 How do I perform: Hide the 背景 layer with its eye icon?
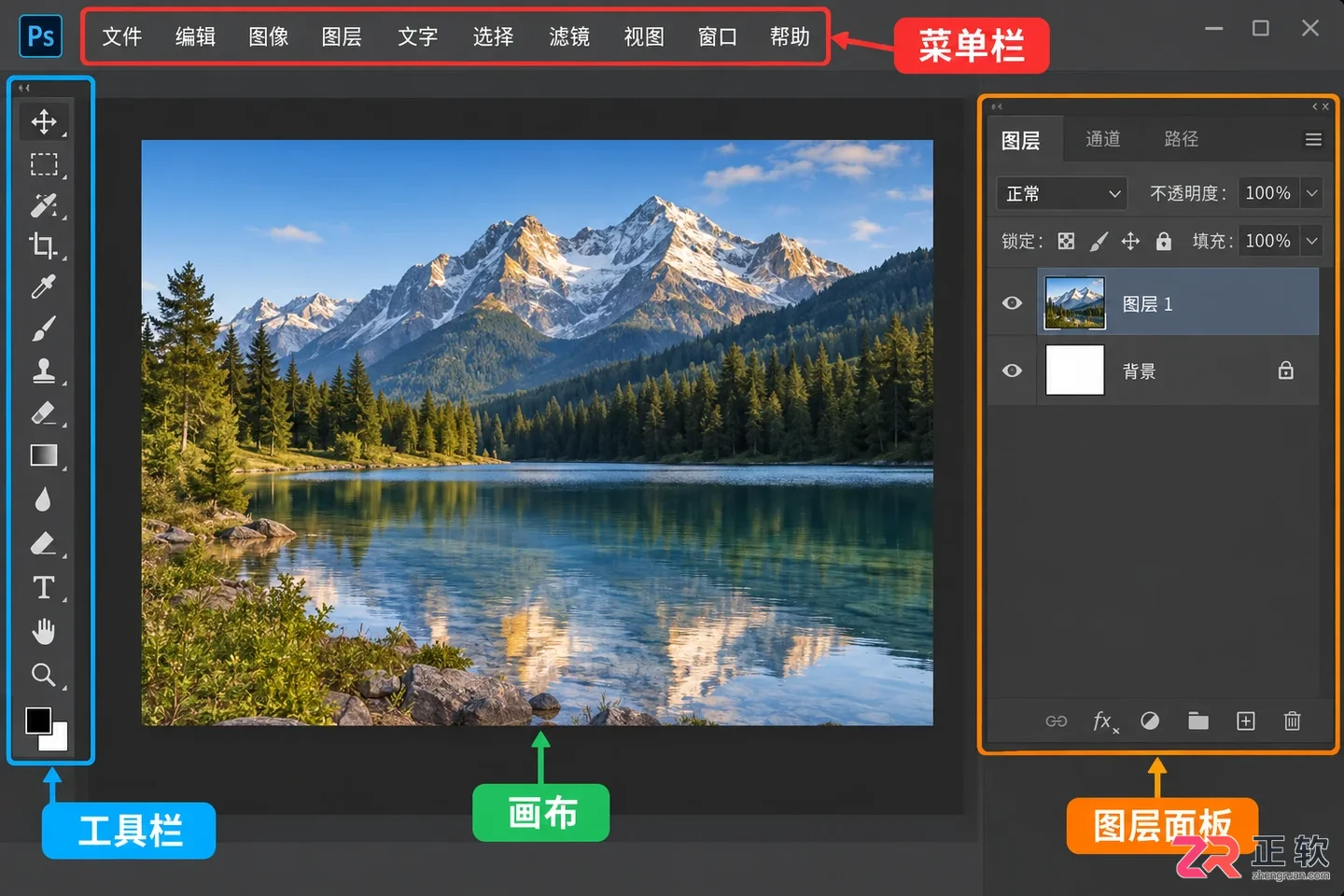tap(1012, 371)
